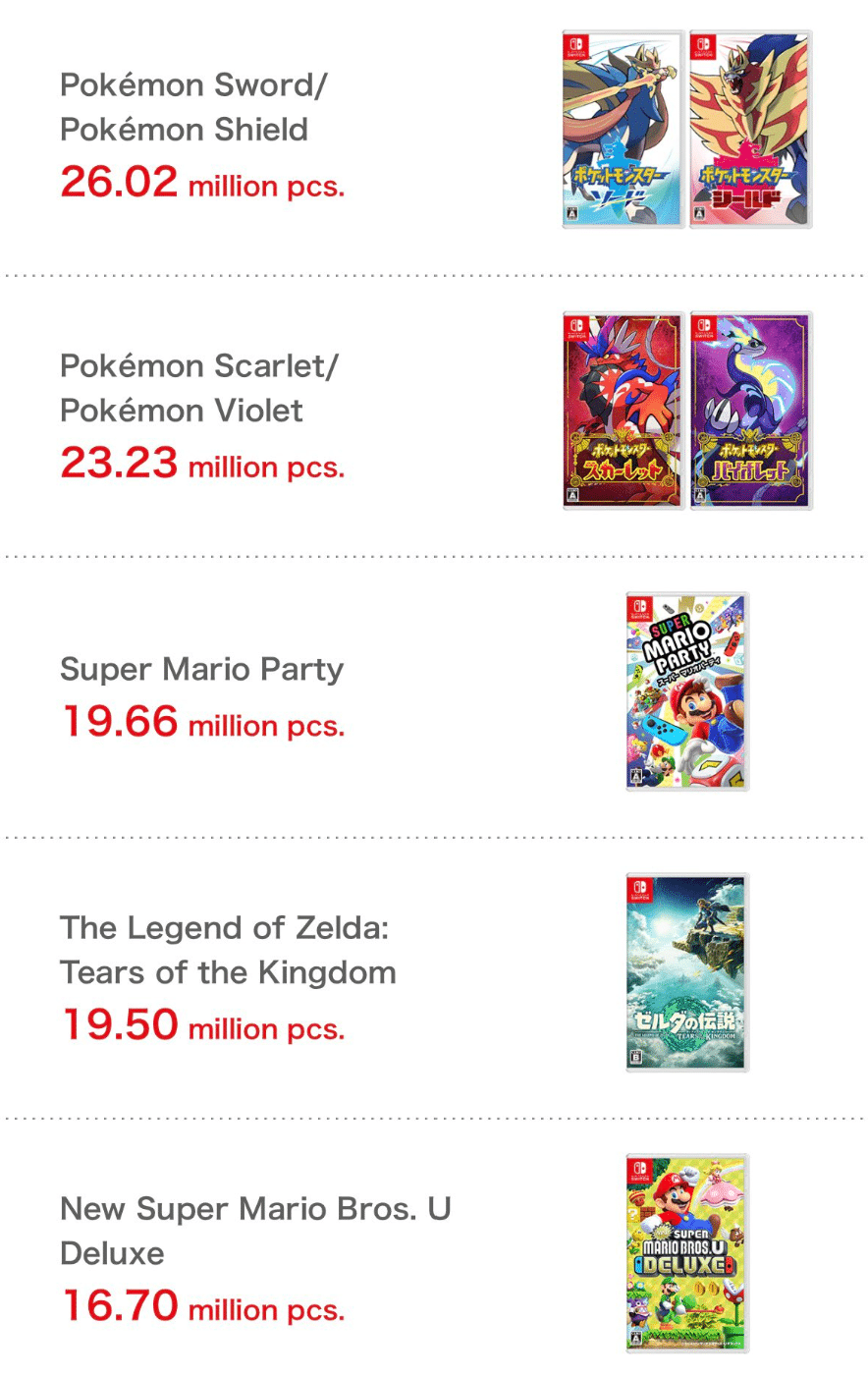Click the New Super Mario Bros. U Deluxe cover
The height and width of the screenshot is (1377, 868).
(686, 1253)
